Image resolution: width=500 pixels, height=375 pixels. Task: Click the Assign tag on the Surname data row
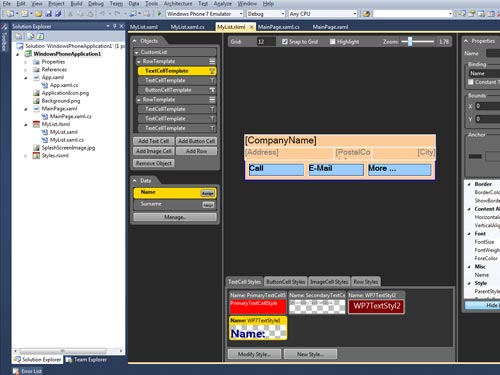click(x=208, y=205)
